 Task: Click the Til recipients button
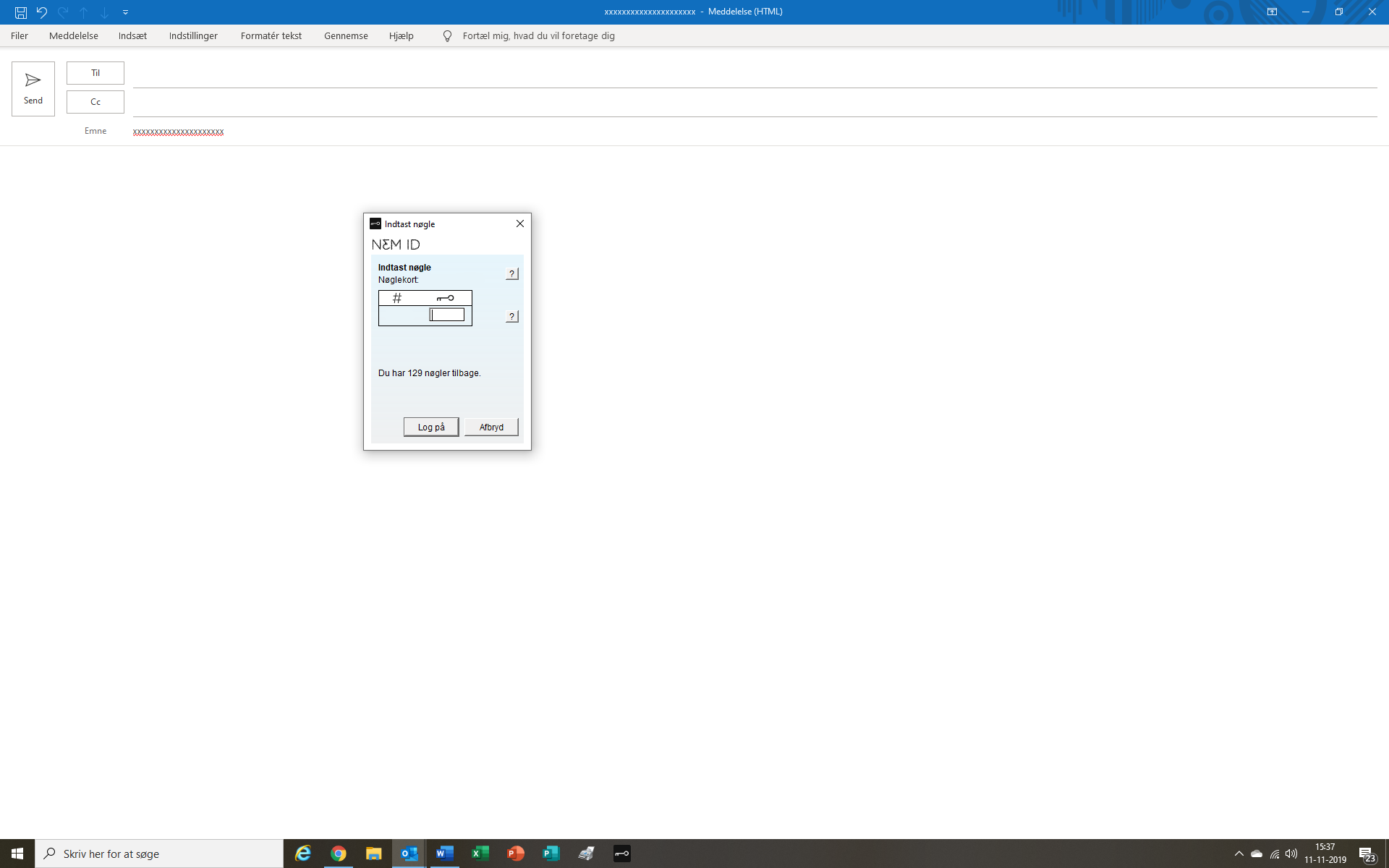pyautogui.click(x=95, y=73)
